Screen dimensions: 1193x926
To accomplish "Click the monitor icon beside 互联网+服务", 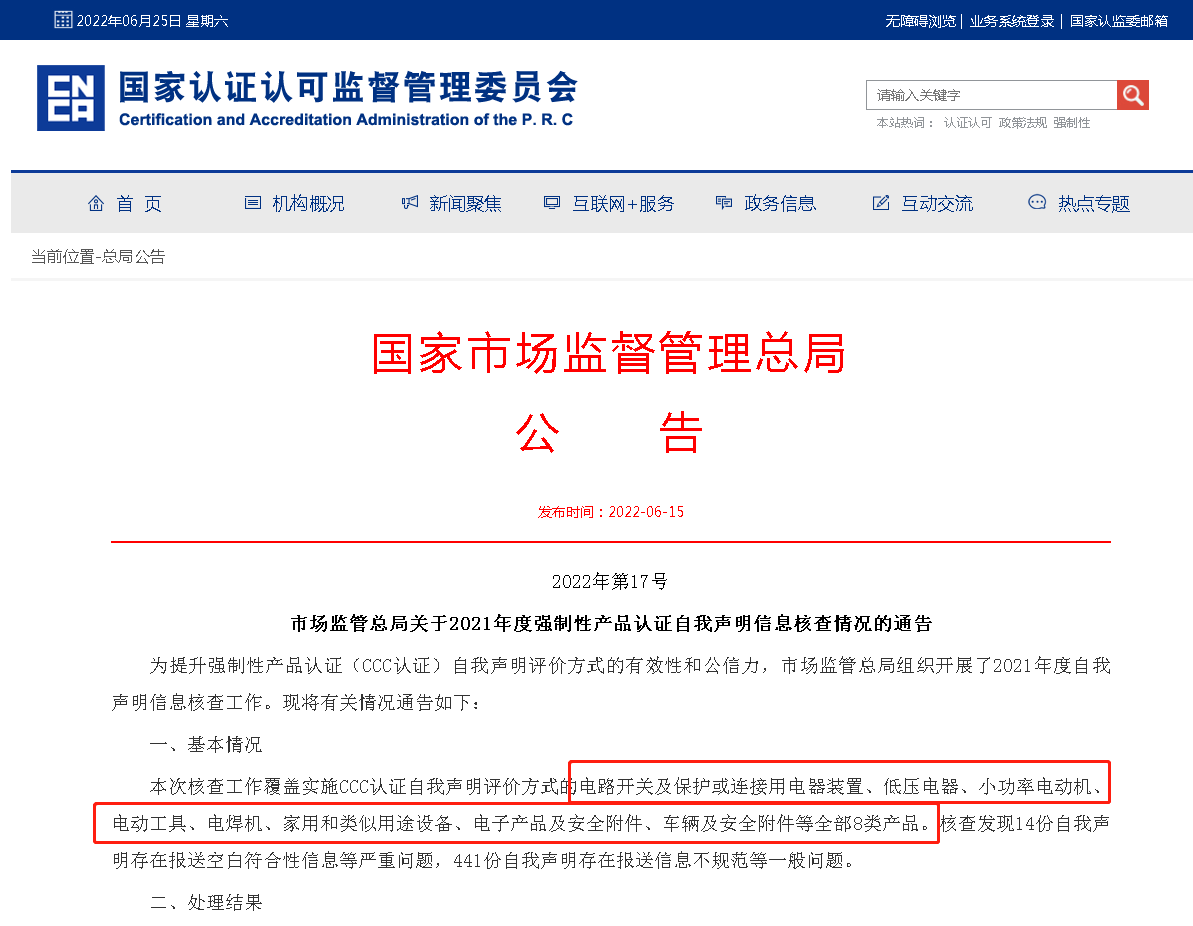I will pos(551,202).
